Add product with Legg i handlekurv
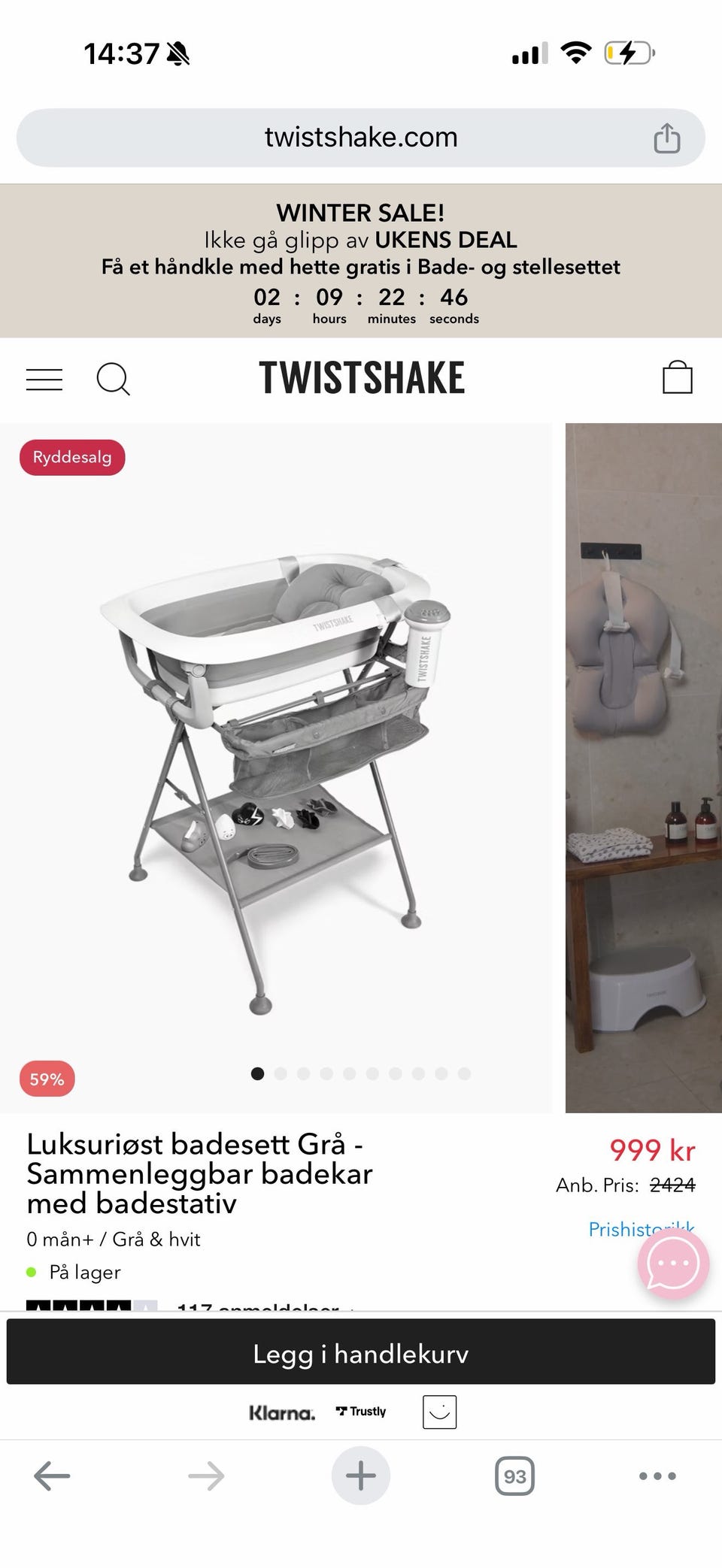This screenshot has width=722, height=1568. coord(361,1354)
